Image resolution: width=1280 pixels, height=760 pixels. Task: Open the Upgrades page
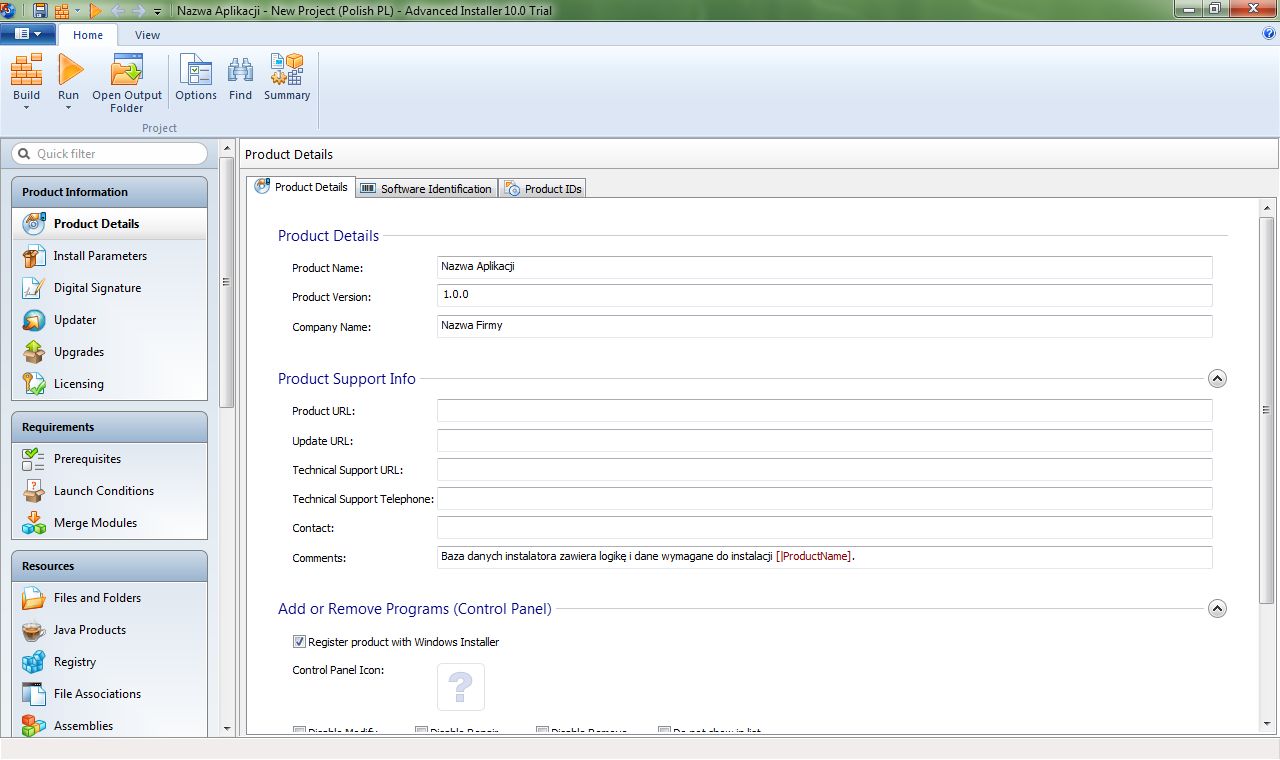click(110, 352)
